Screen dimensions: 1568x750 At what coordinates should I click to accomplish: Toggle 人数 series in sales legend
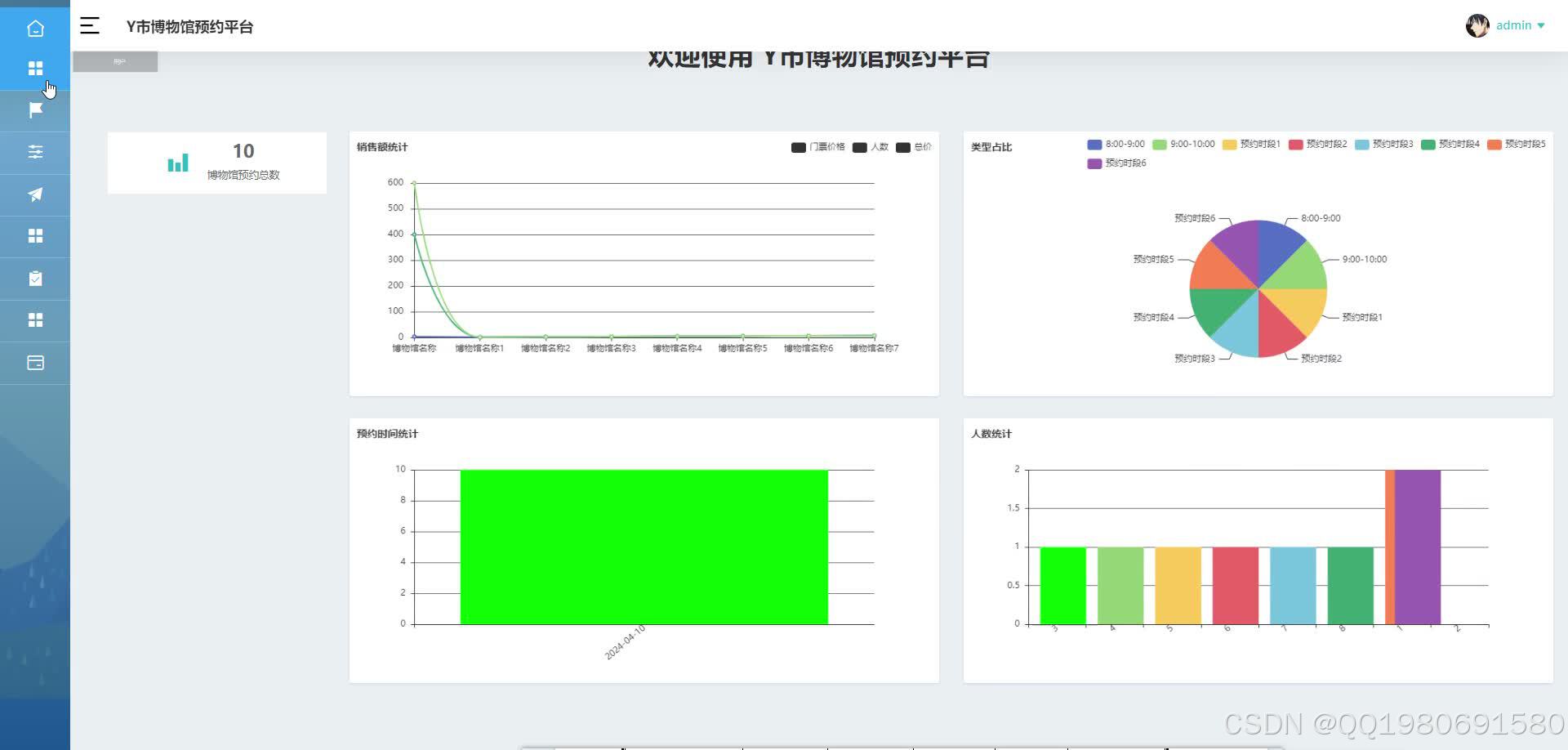pos(871,147)
